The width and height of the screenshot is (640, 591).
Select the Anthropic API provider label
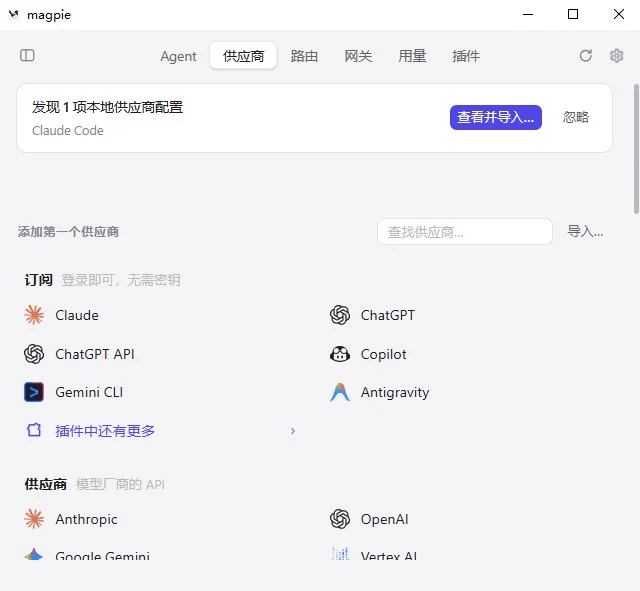click(86, 519)
